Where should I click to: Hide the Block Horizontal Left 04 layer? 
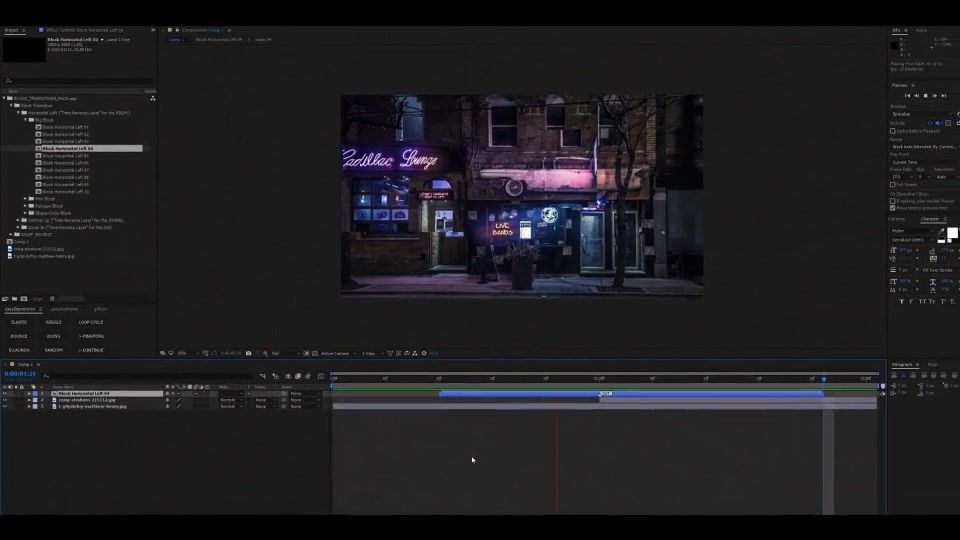click(x=5, y=394)
